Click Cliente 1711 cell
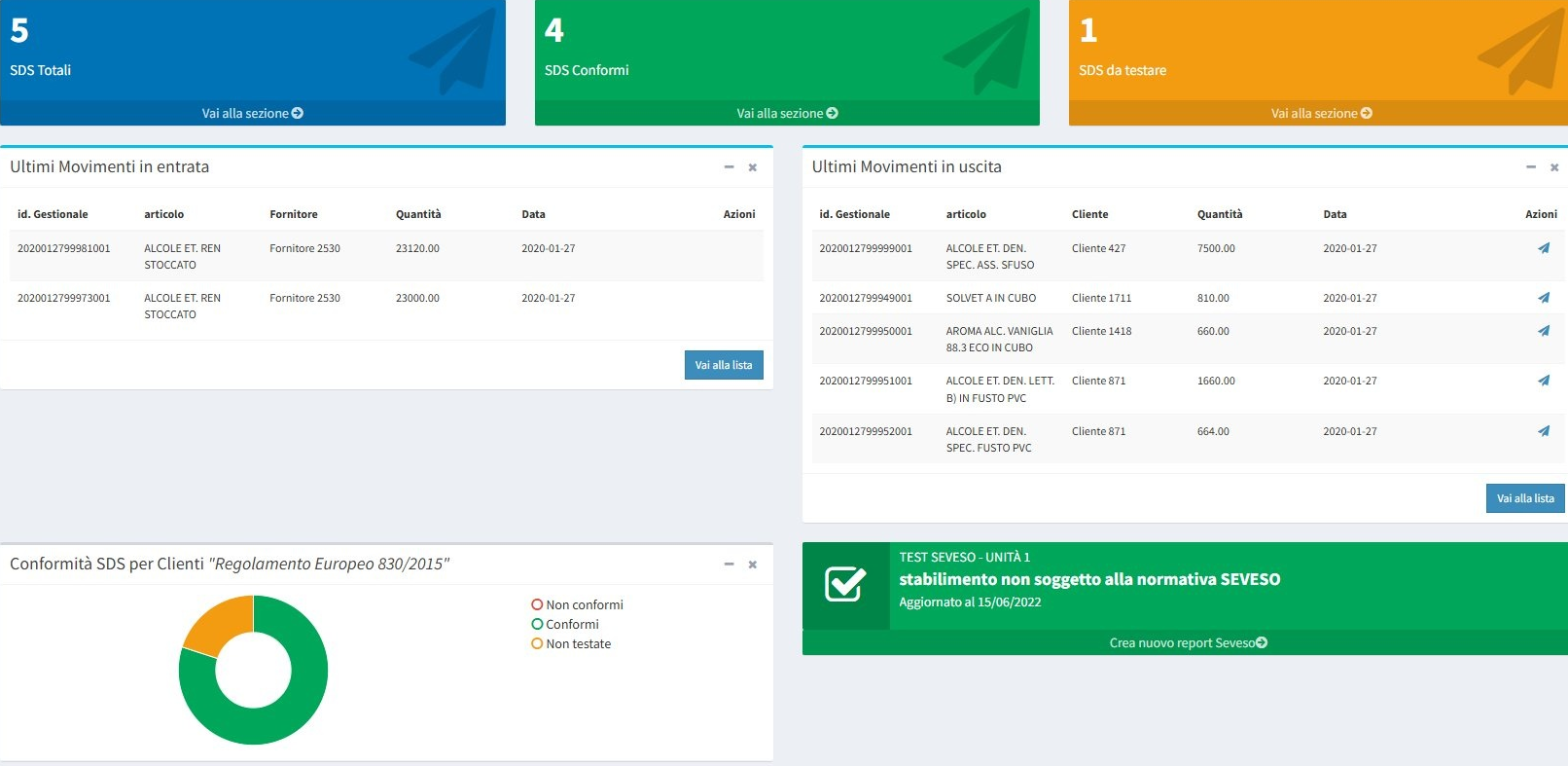 tap(1102, 298)
